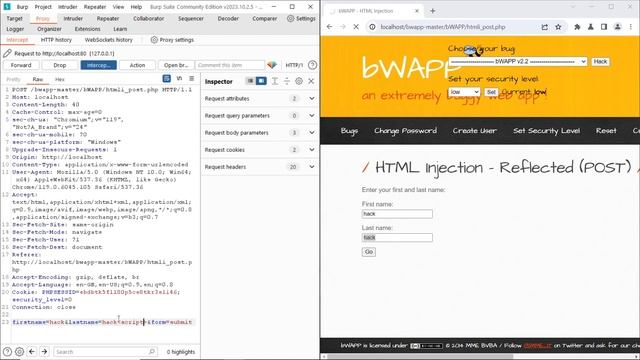Open the browser side panel icon
The height and width of the screenshot is (360, 640).
[x=604, y=27]
